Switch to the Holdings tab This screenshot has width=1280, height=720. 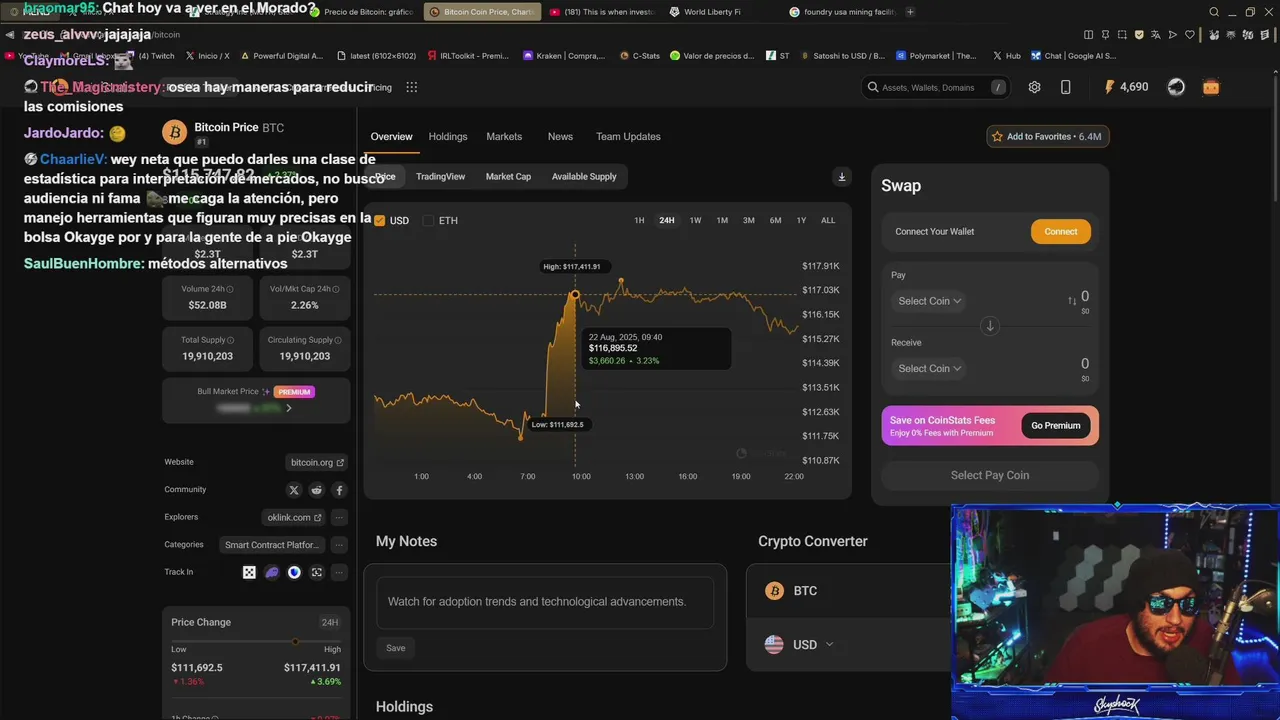click(x=448, y=137)
